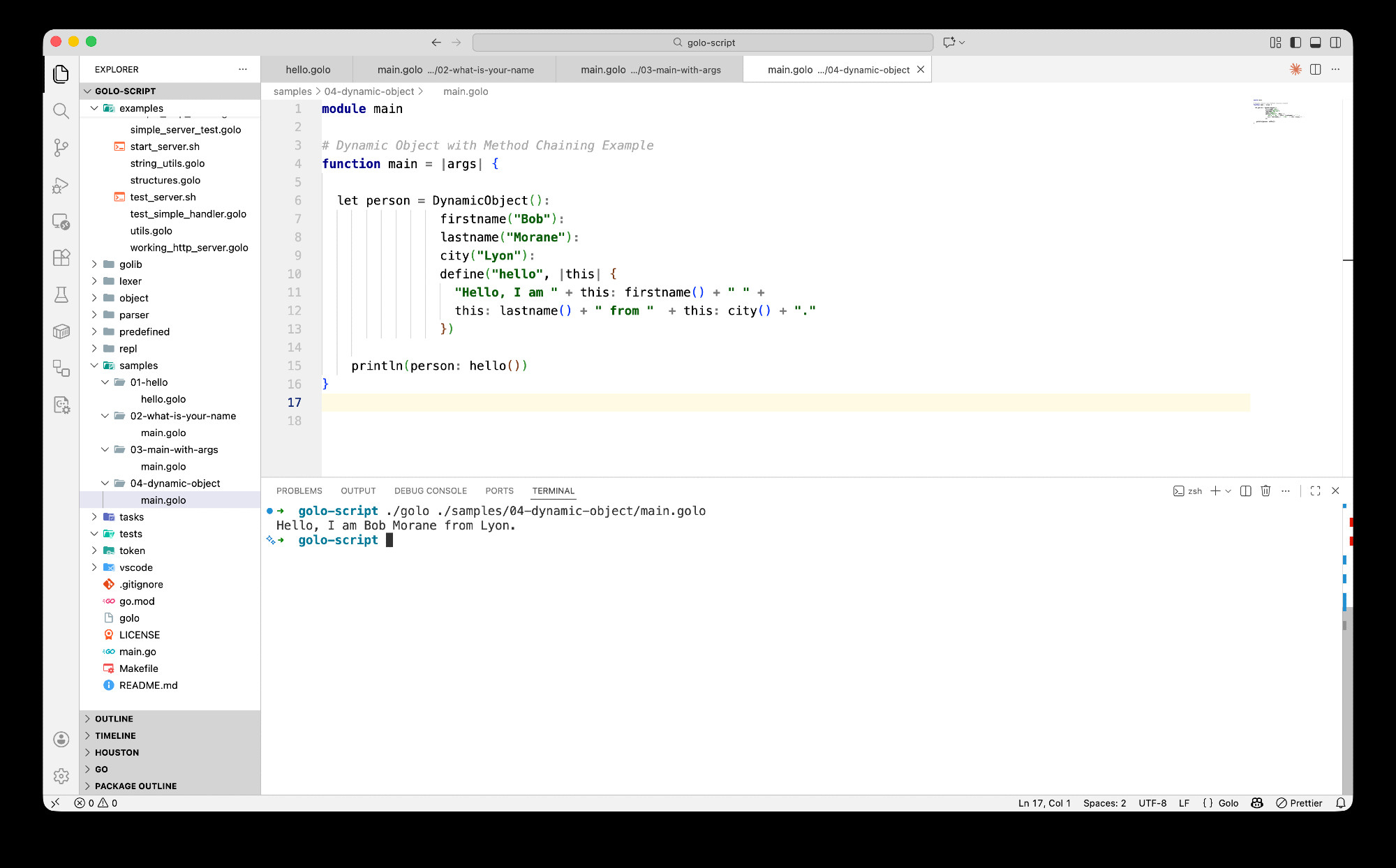Open notifications bell in status bar
Viewport: 1396px width, 868px height.
click(1340, 803)
